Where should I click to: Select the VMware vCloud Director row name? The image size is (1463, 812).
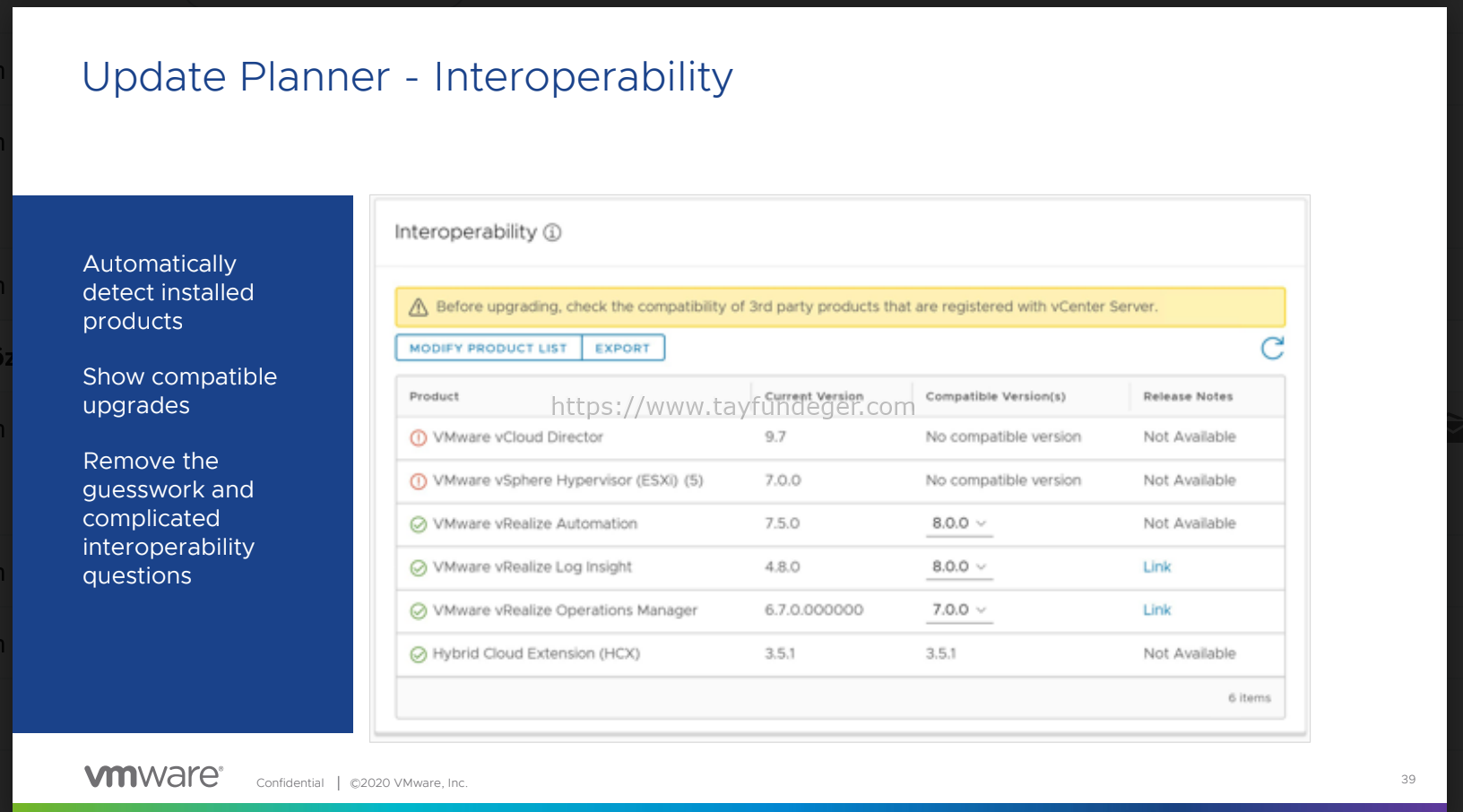[x=518, y=436]
